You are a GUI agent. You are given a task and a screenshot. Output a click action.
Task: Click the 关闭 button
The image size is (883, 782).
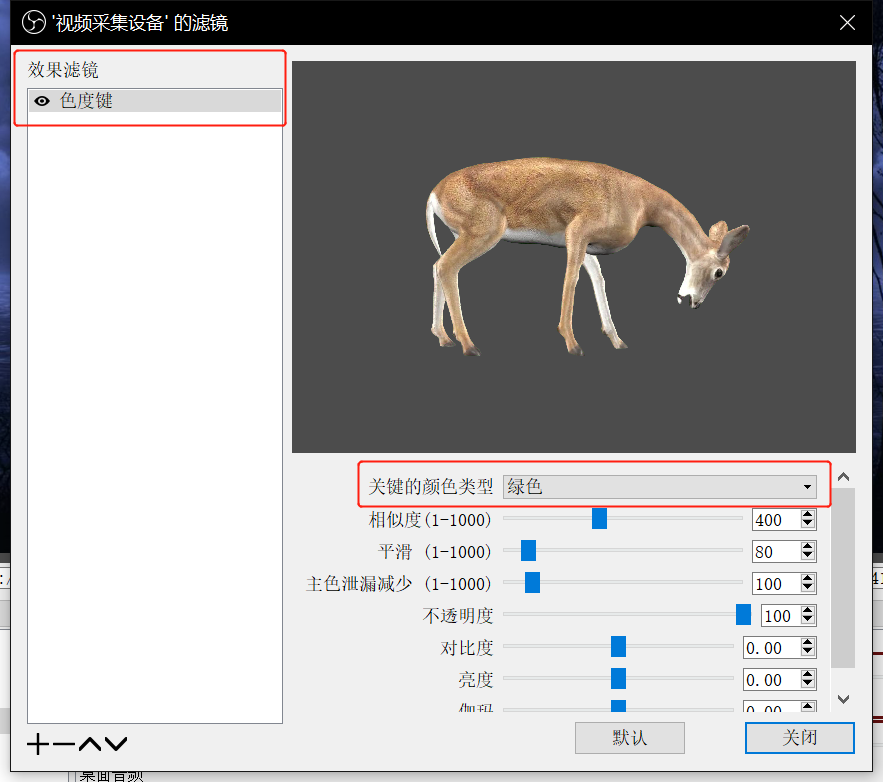click(800, 738)
